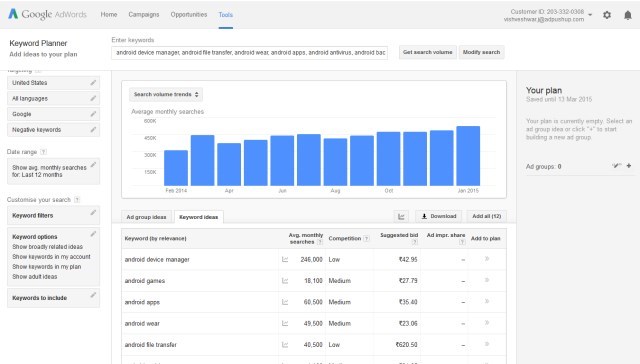This screenshot has width=640, height=364.
Task: Switch to Keyword ideas tab
Action: (198, 217)
